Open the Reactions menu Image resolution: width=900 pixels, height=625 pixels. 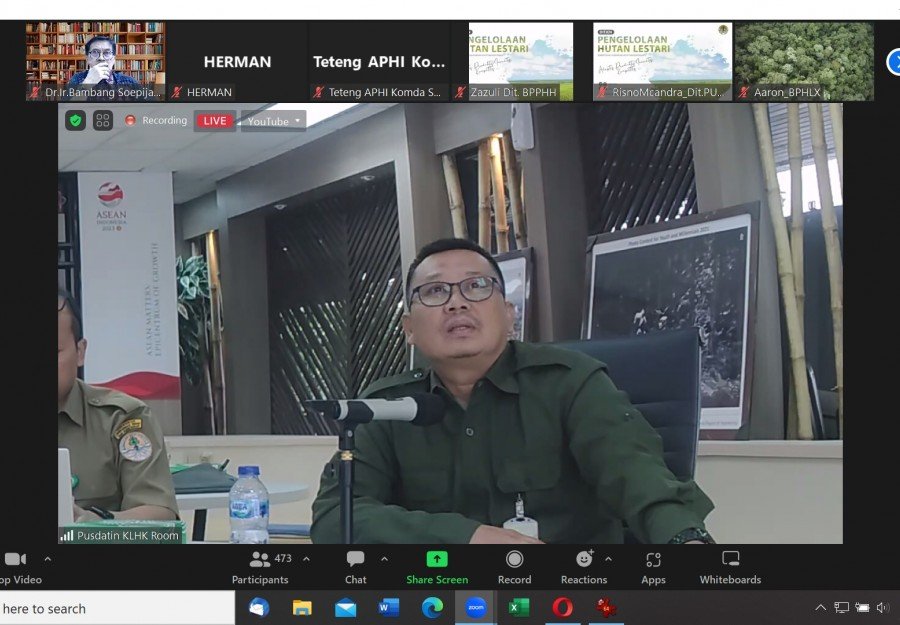[584, 568]
